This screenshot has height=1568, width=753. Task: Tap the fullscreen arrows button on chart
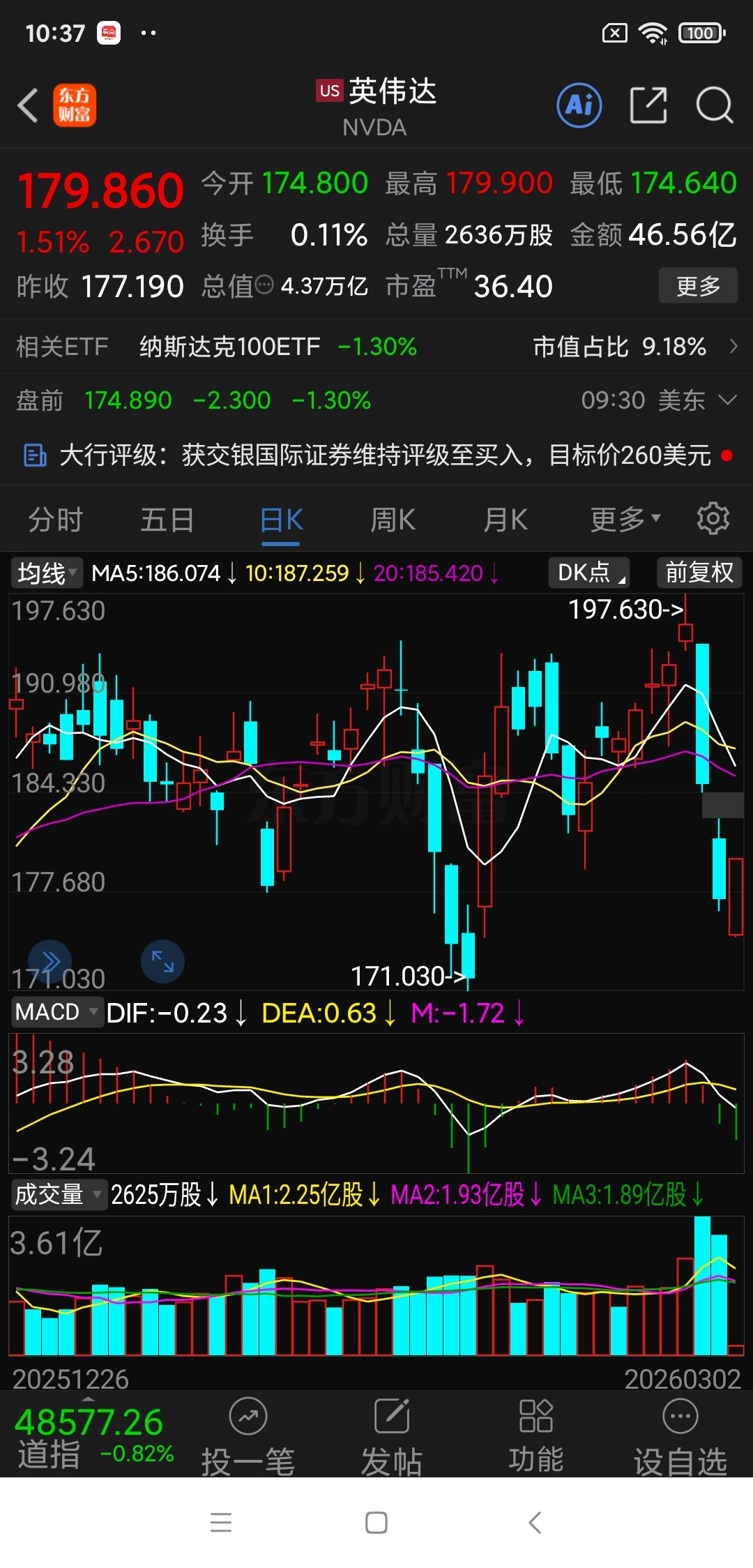coord(162,960)
